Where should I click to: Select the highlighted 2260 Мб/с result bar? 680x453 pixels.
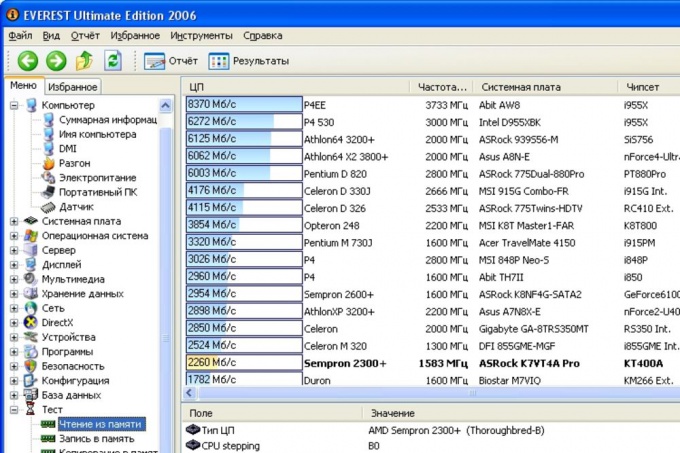tap(244, 362)
